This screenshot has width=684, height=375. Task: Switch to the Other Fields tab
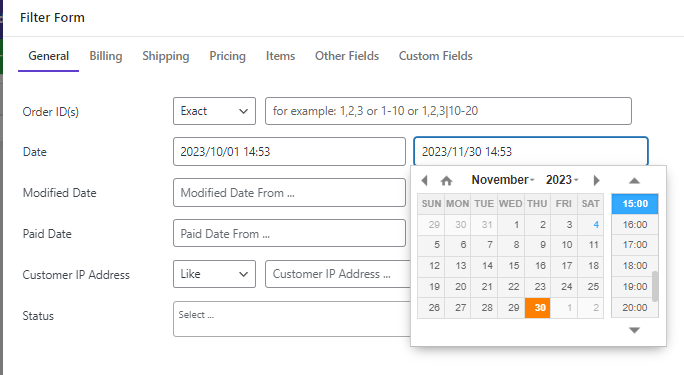pyautogui.click(x=347, y=56)
